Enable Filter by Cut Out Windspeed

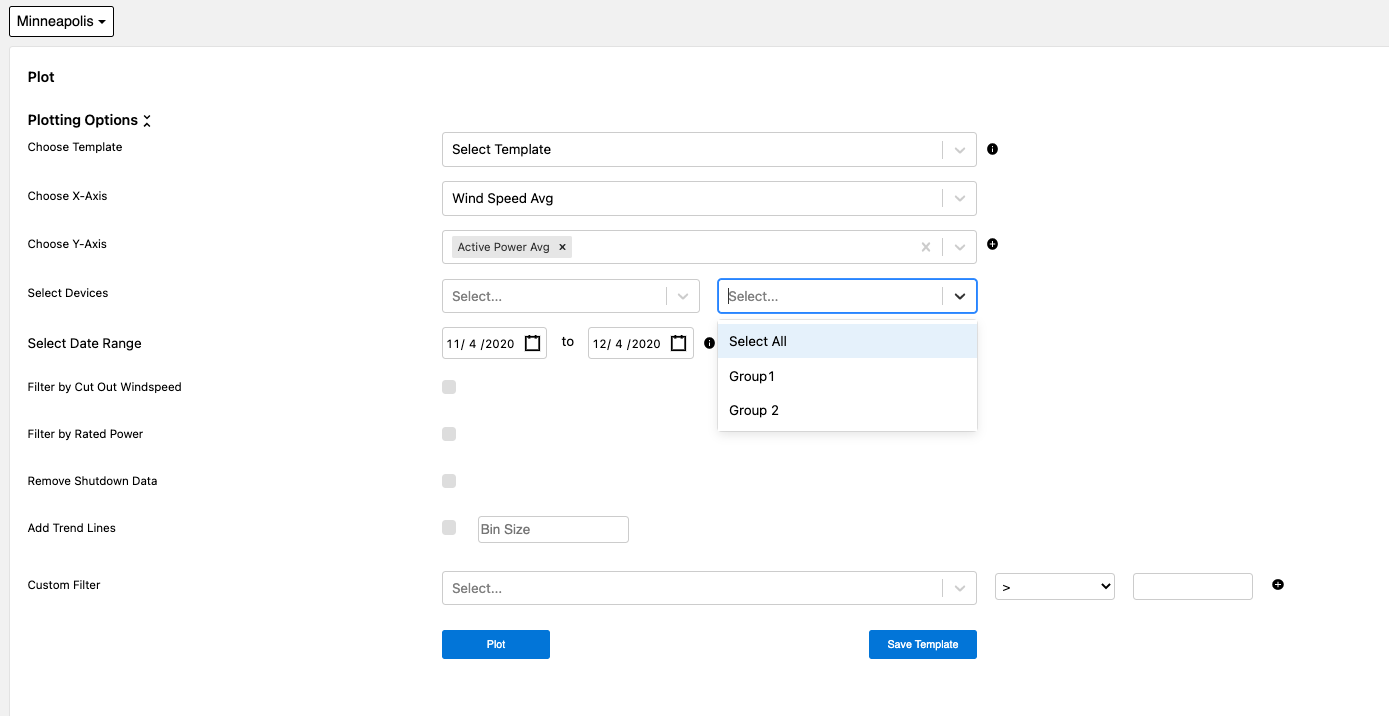click(x=449, y=387)
